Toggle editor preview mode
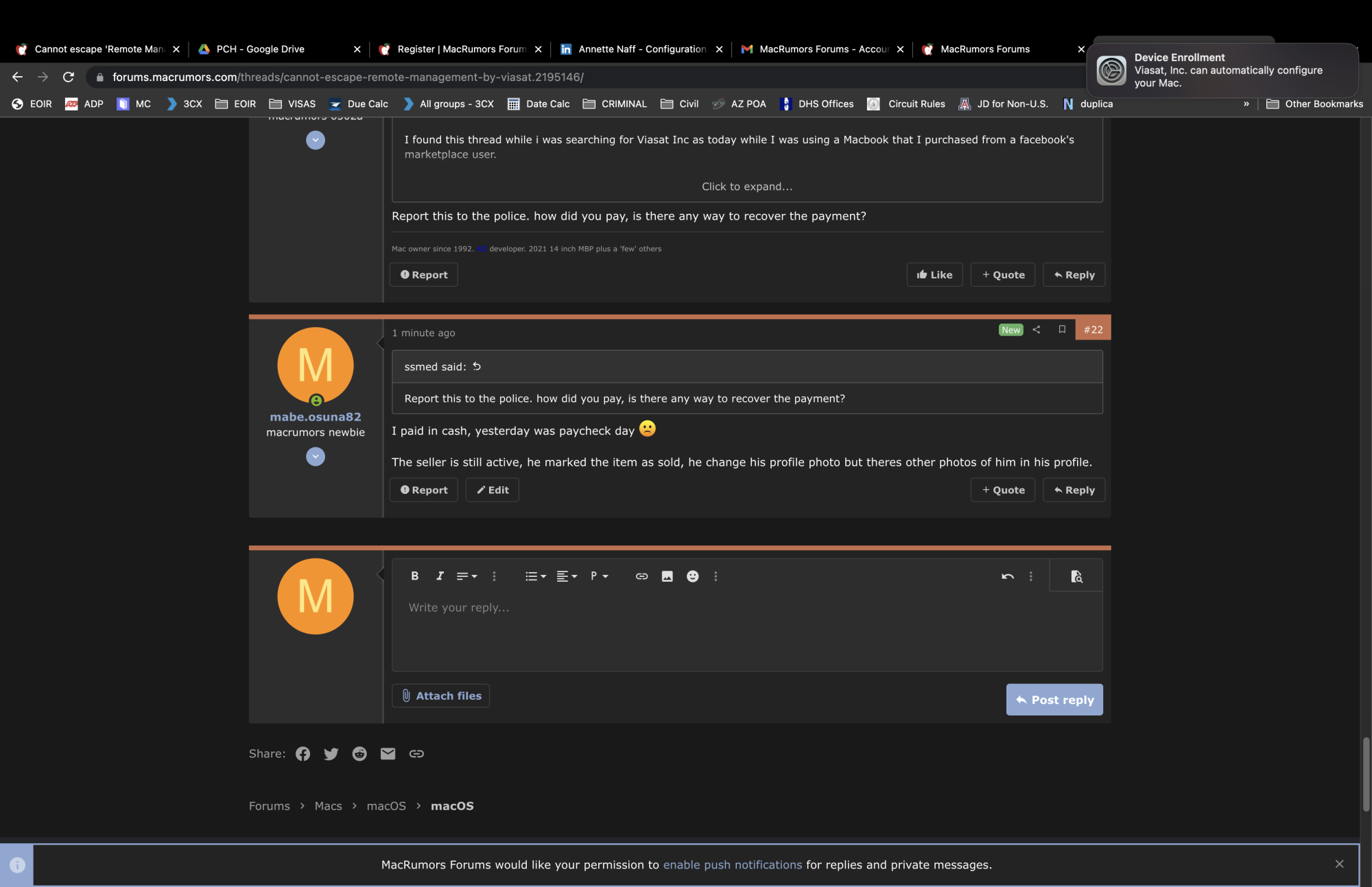Viewport: 1372px width, 887px height. [1076, 576]
